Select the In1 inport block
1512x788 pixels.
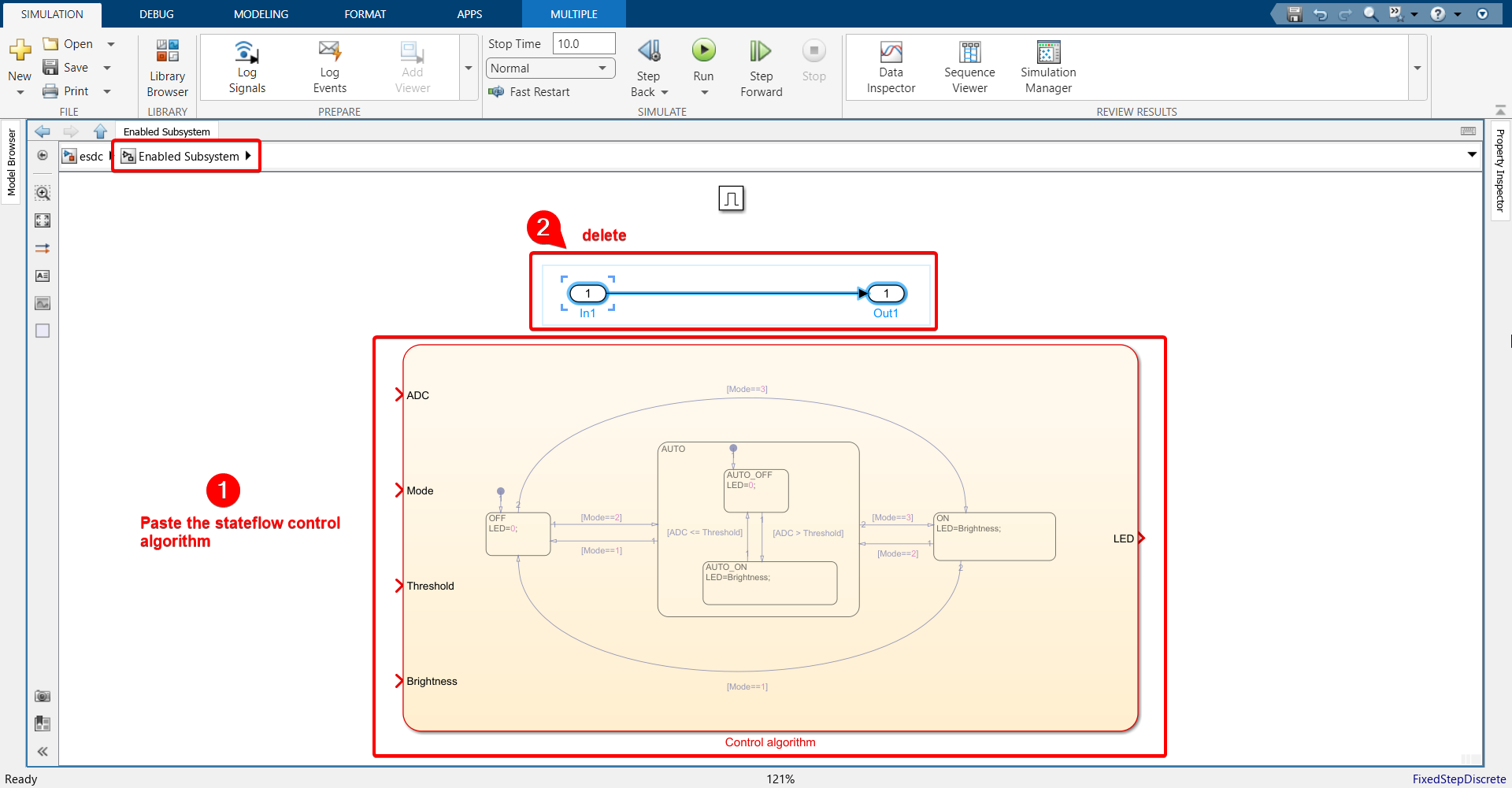(587, 294)
